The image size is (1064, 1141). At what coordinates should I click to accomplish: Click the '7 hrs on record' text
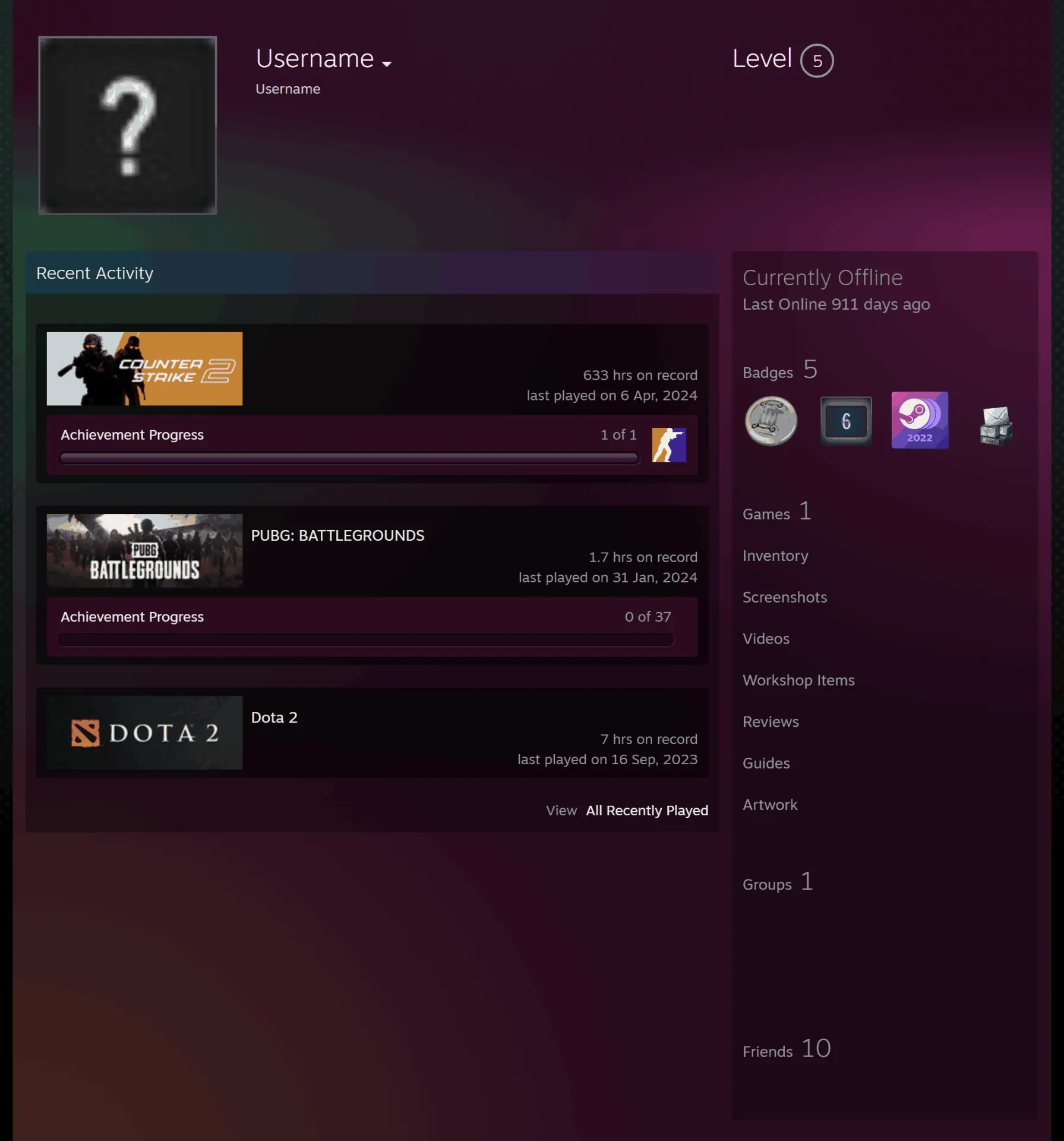(x=649, y=739)
